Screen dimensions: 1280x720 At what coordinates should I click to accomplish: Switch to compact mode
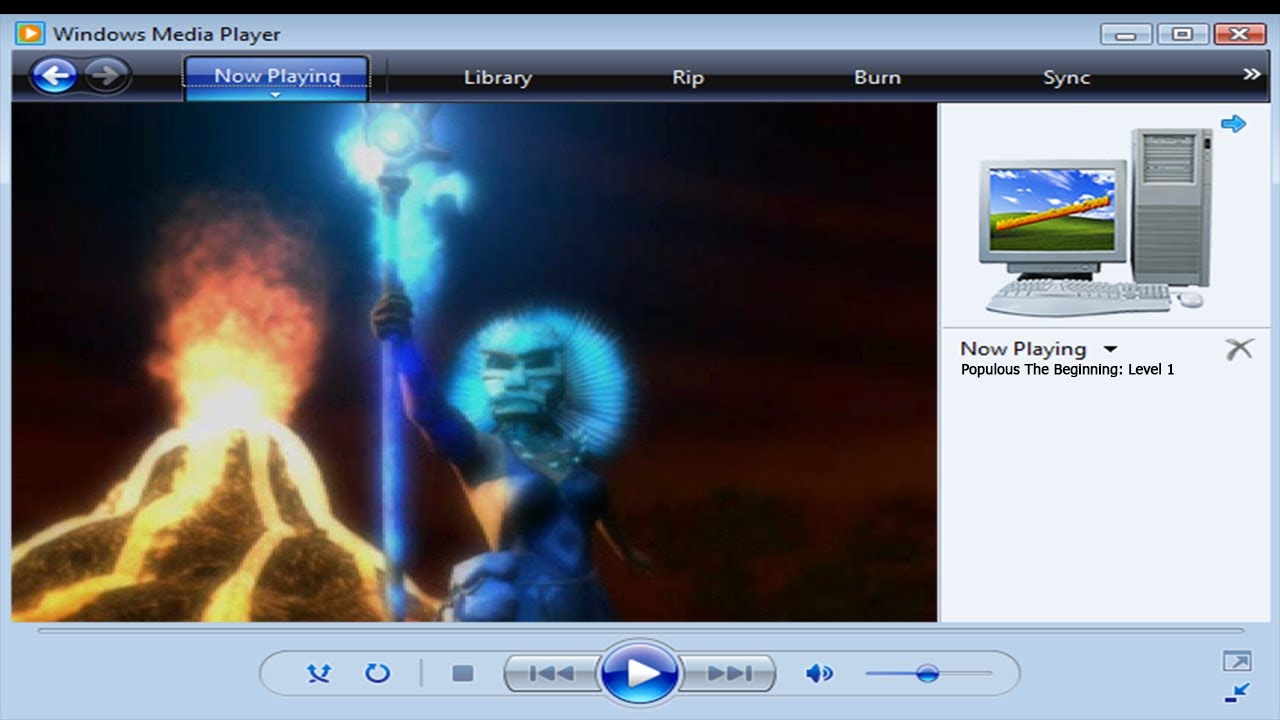point(1237,692)
